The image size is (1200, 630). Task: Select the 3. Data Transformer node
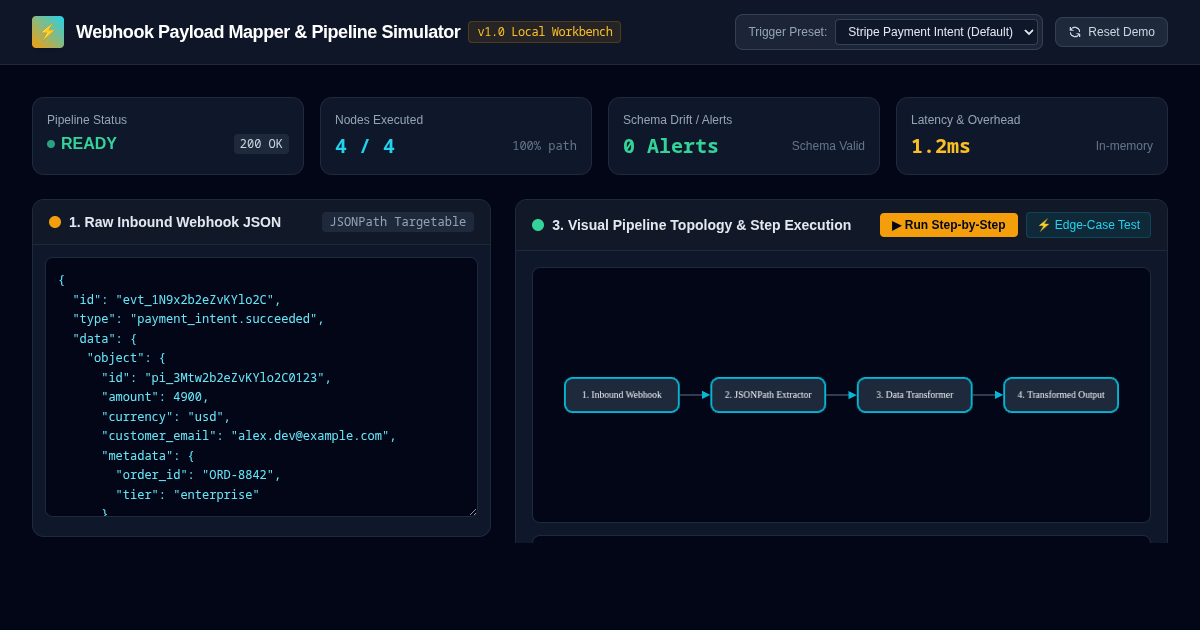pos(915,395)
